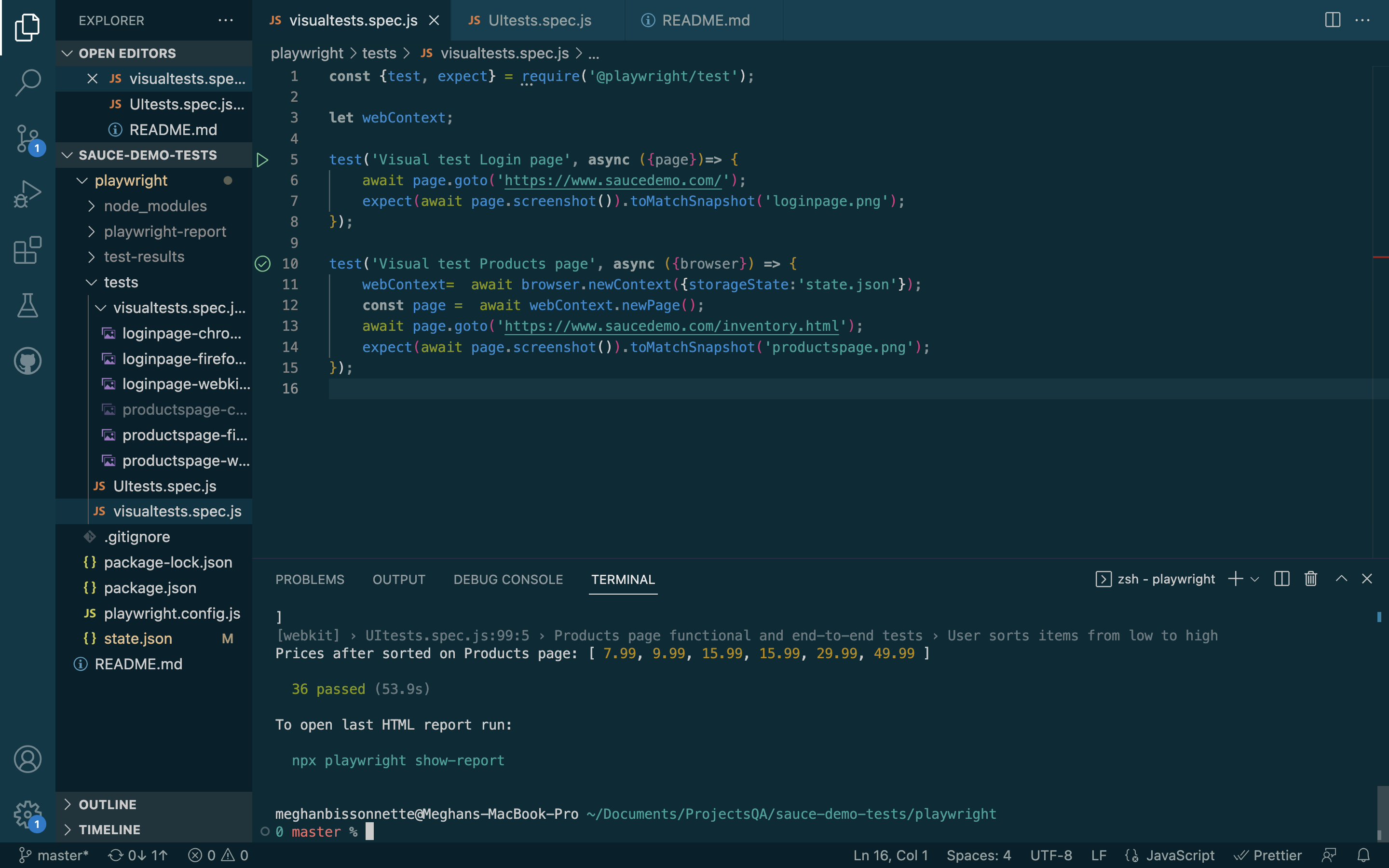Open the Search view in activity bar
1389x868 pixels.
(x=27, y=82)
